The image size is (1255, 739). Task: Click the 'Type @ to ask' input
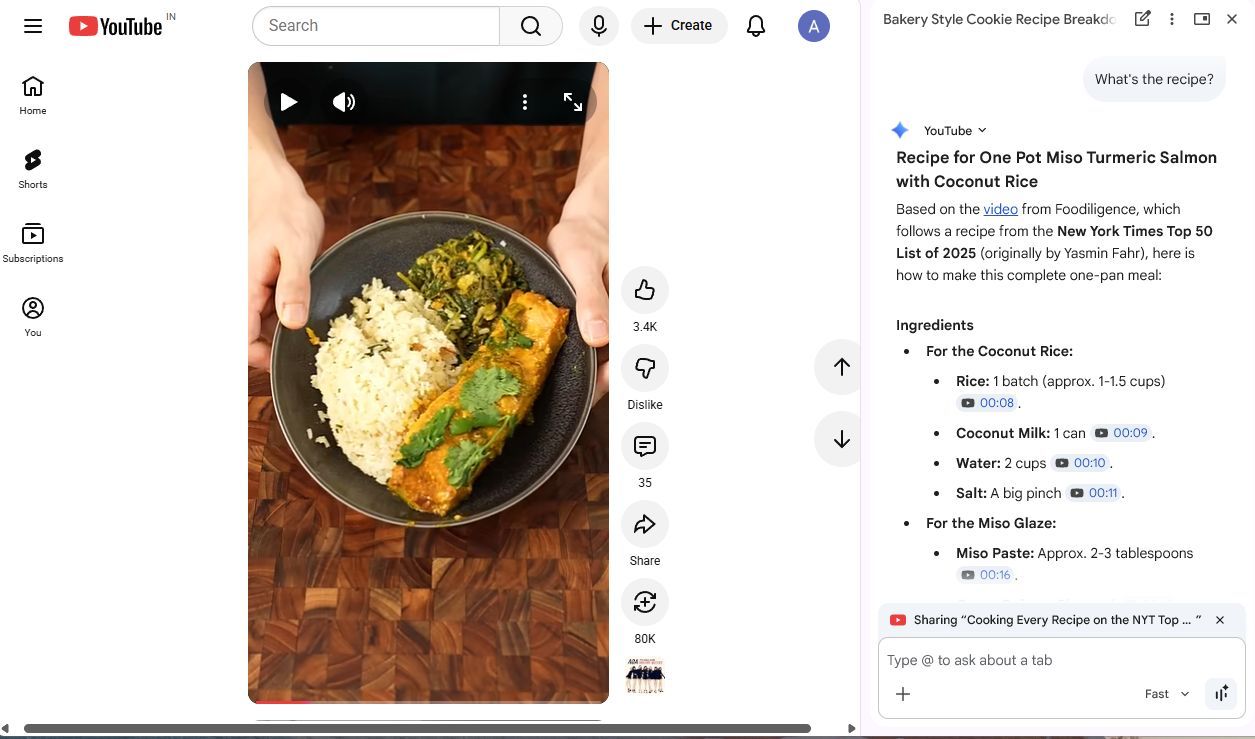1061,660
